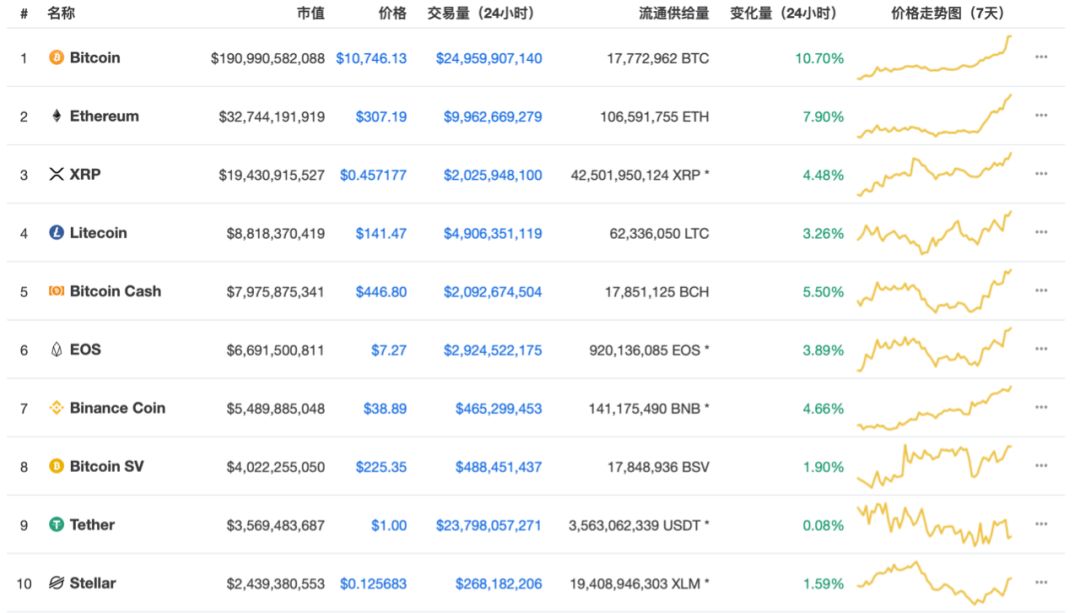Sort by the 市值 column header

(x=311, y=13)
